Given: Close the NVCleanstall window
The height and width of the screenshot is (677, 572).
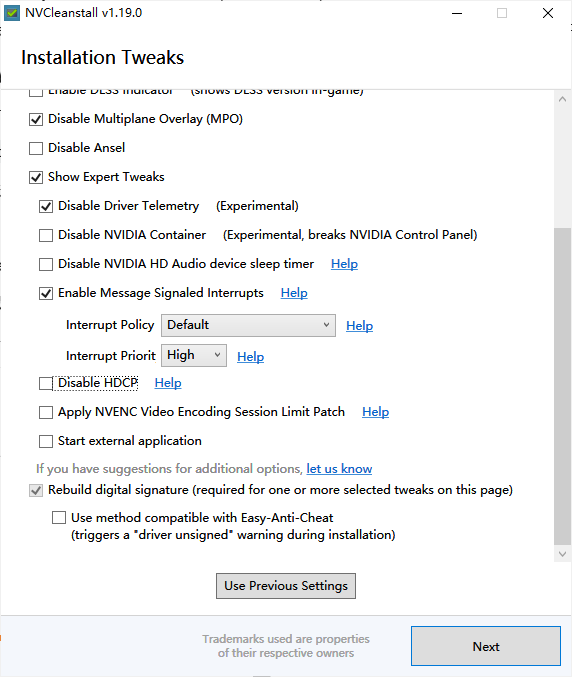Looking at the screenshot, I should tap(548, 13).
